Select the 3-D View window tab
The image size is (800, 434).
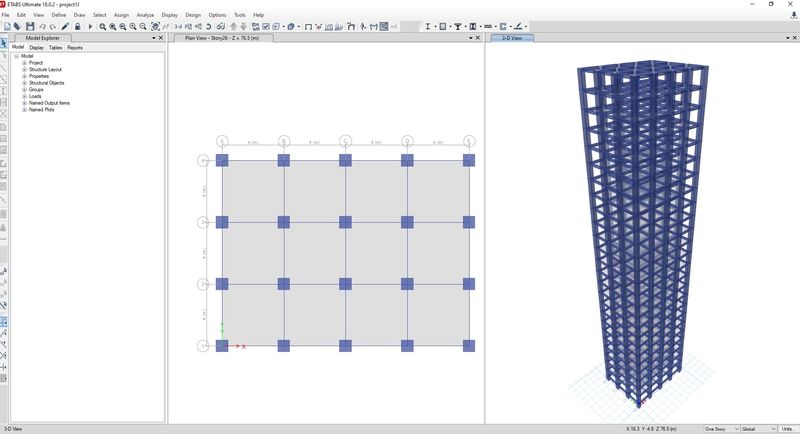click(511, 38)
